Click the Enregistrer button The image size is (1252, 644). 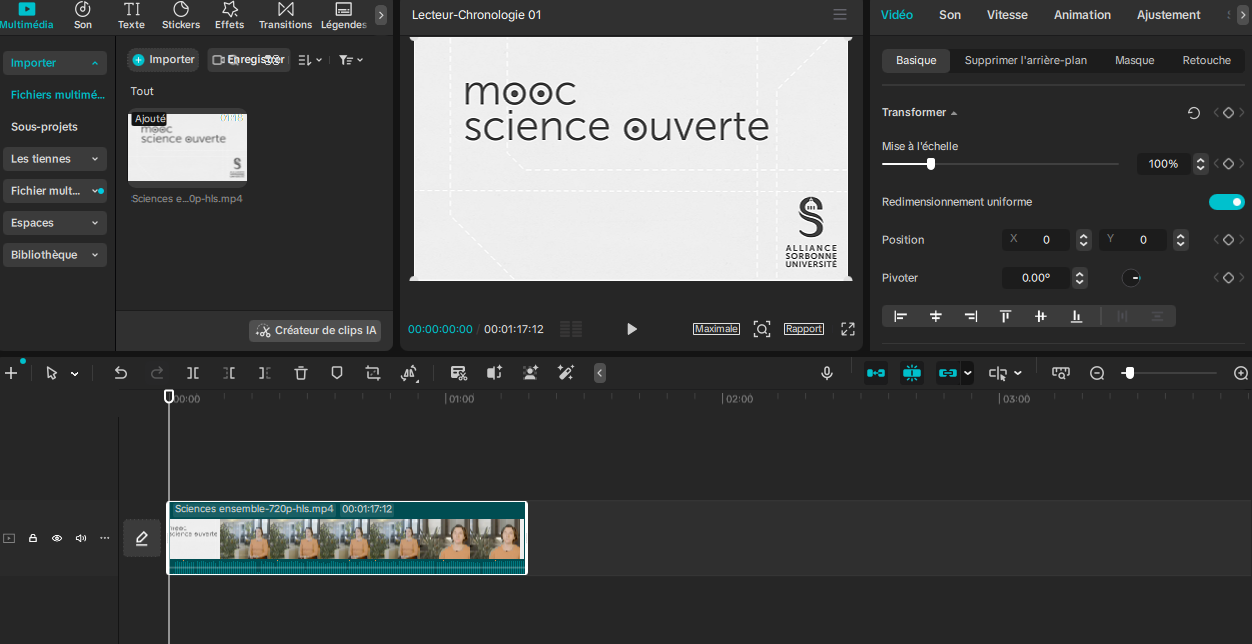click(x=249, y=60)
